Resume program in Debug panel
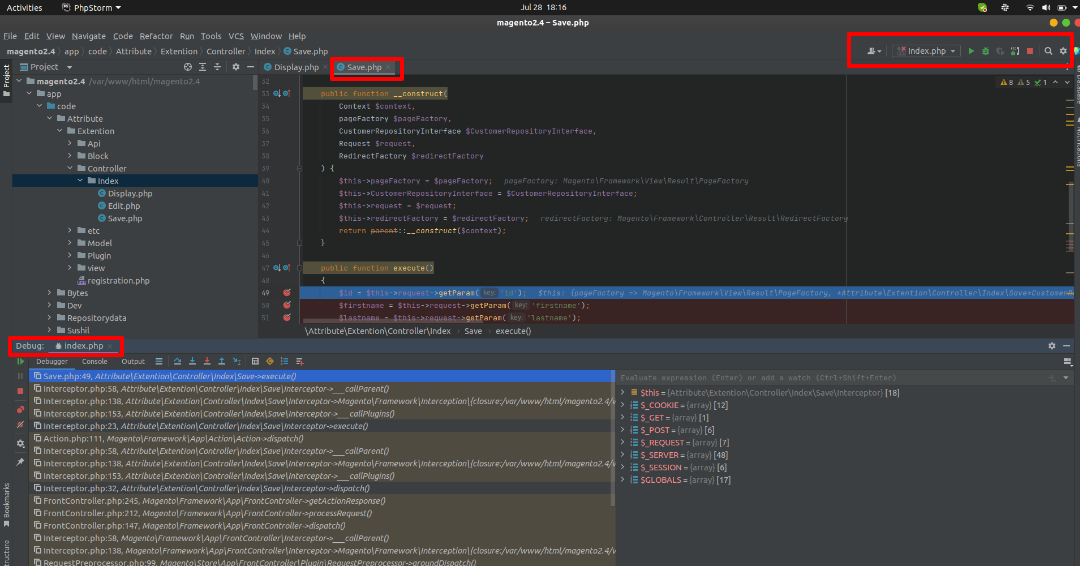1080x566 pixels. pos(20,361)
